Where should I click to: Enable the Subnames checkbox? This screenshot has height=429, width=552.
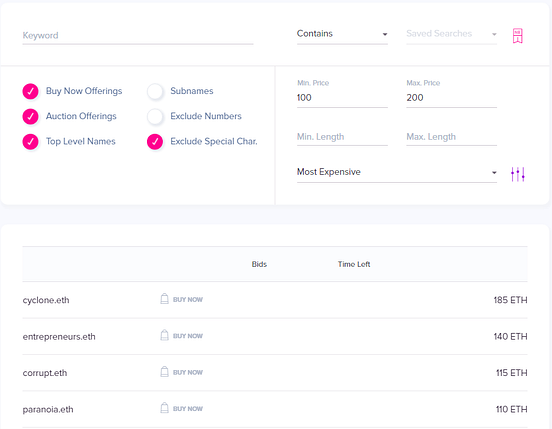pos(155,92)
